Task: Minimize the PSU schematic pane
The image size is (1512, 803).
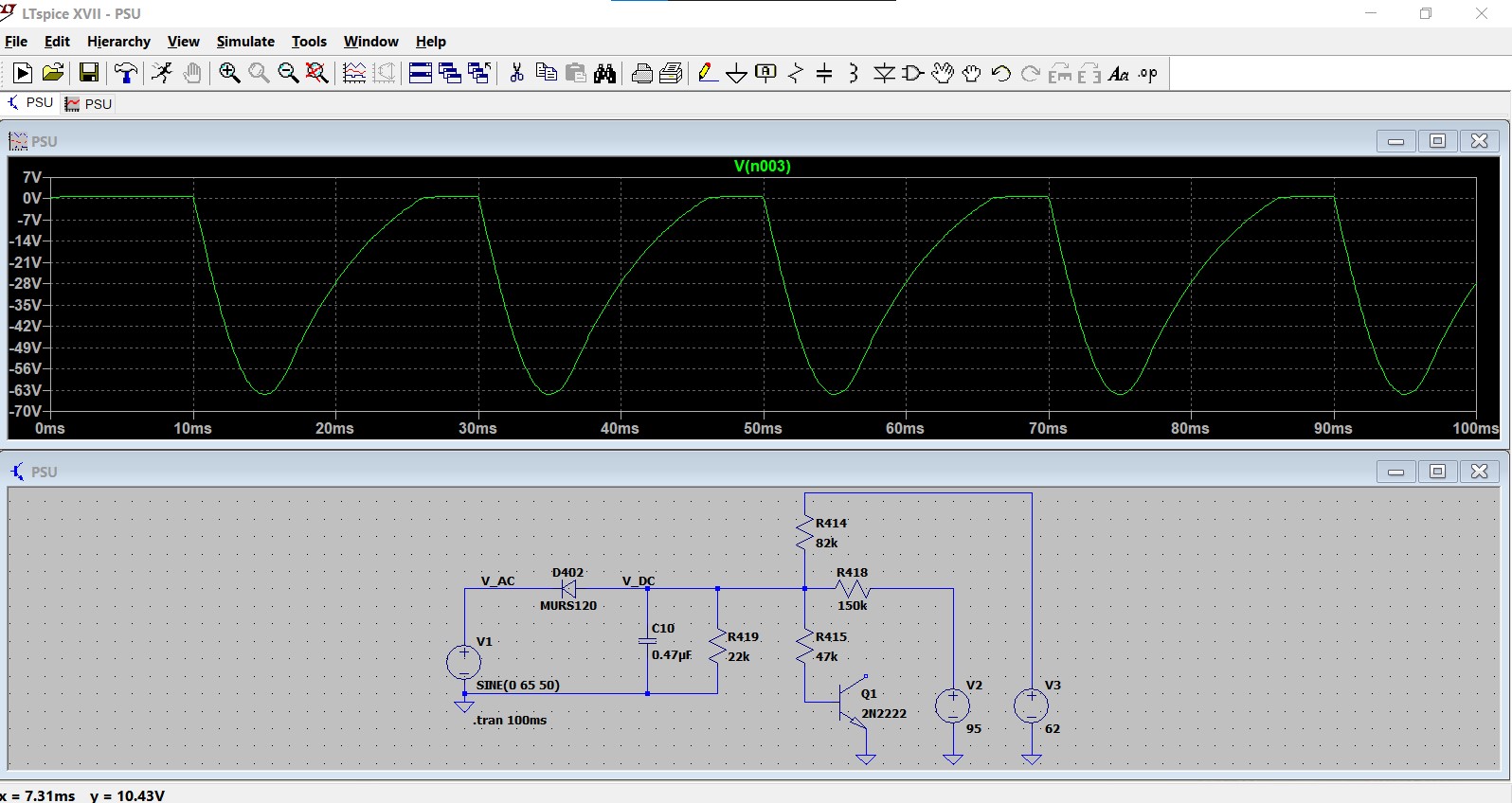Action: click(x=1395, y=472)
